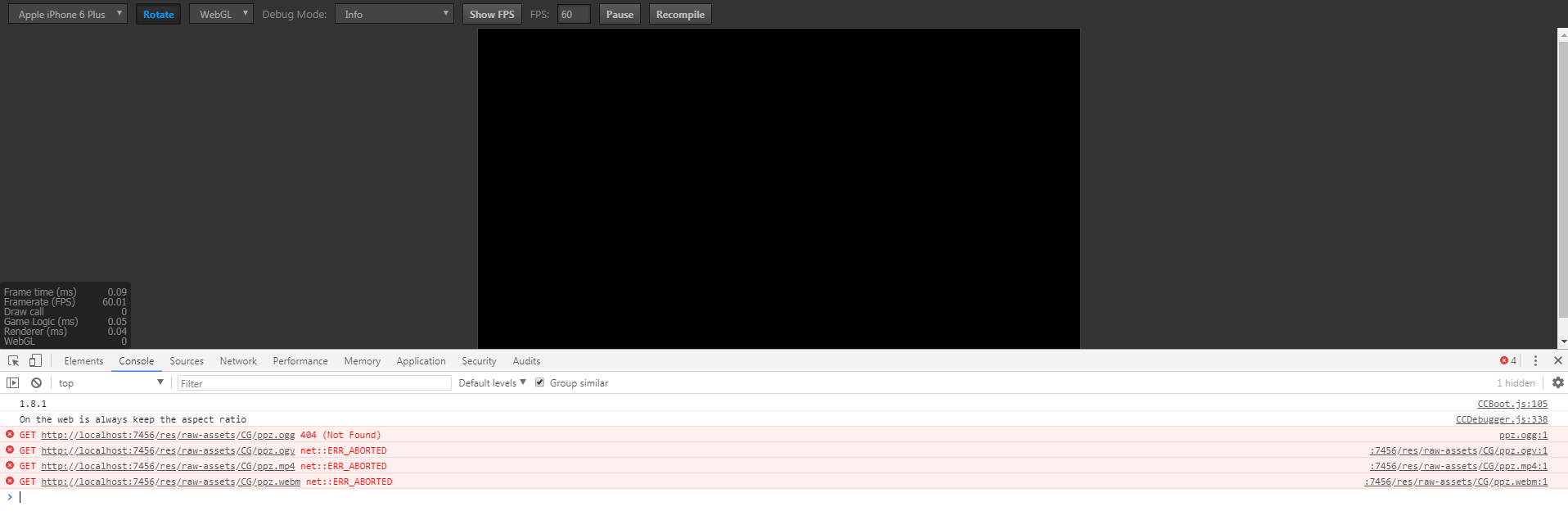Toggle device toolbar icon in DevTools
Viewport: 1568px width, 520px height.
[35, 360]
